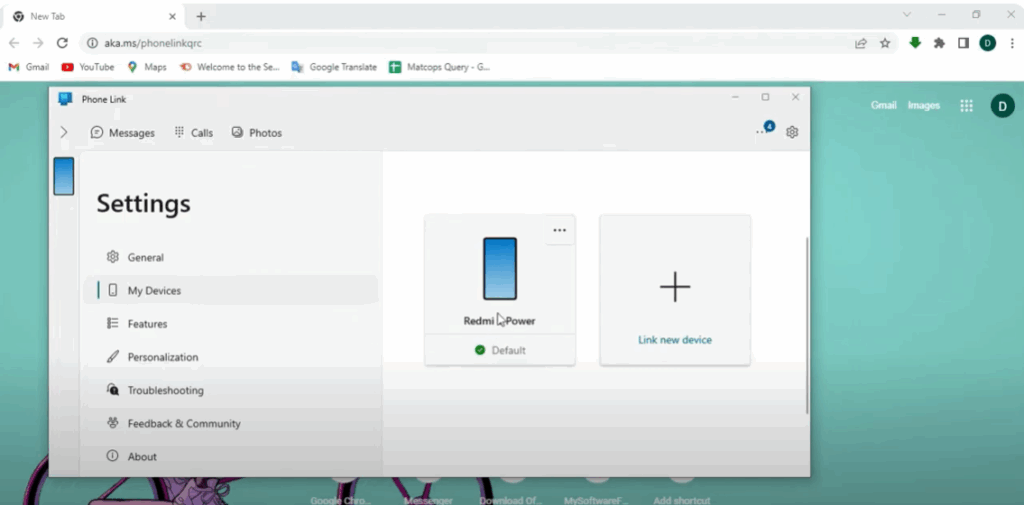Open Google Translate bookmark
The width and height of the screenshot is (1024, 505).
pos(334,67)
